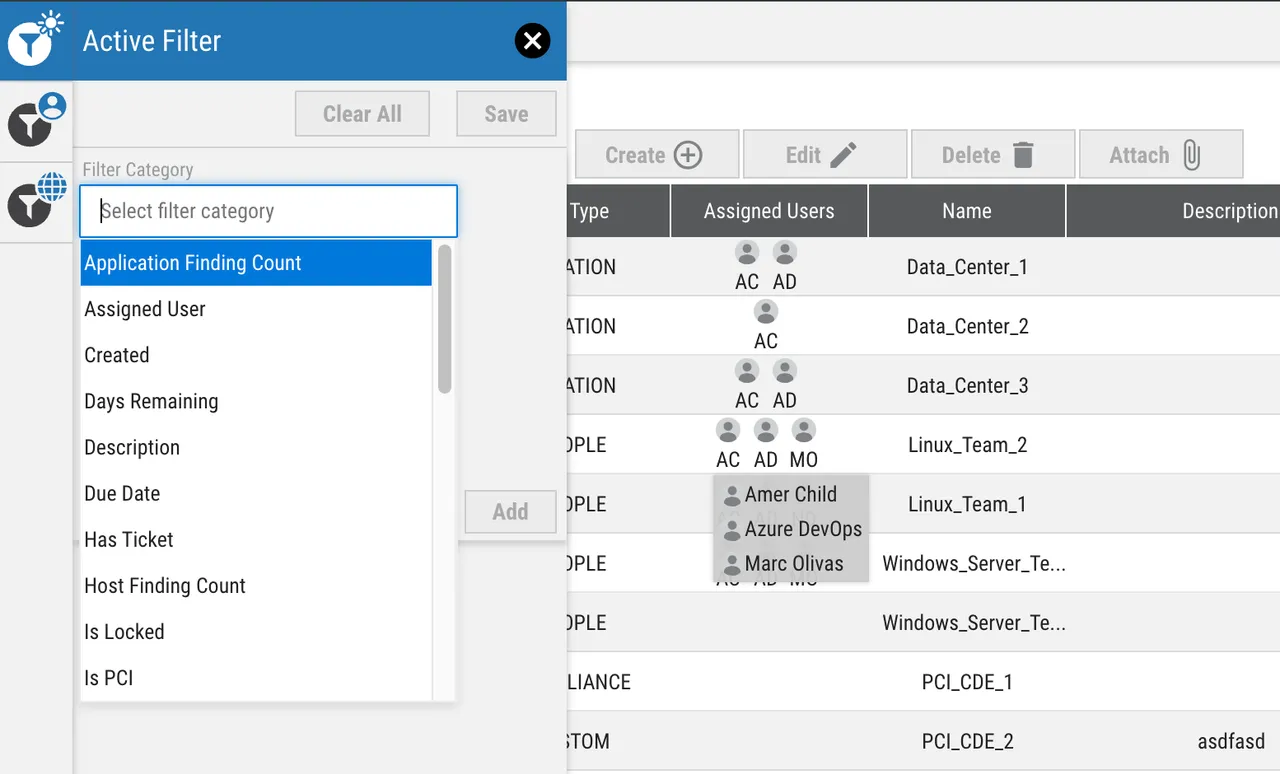Focus the Select filter category field
The image size is (1280, 774).
coord(268,211)
